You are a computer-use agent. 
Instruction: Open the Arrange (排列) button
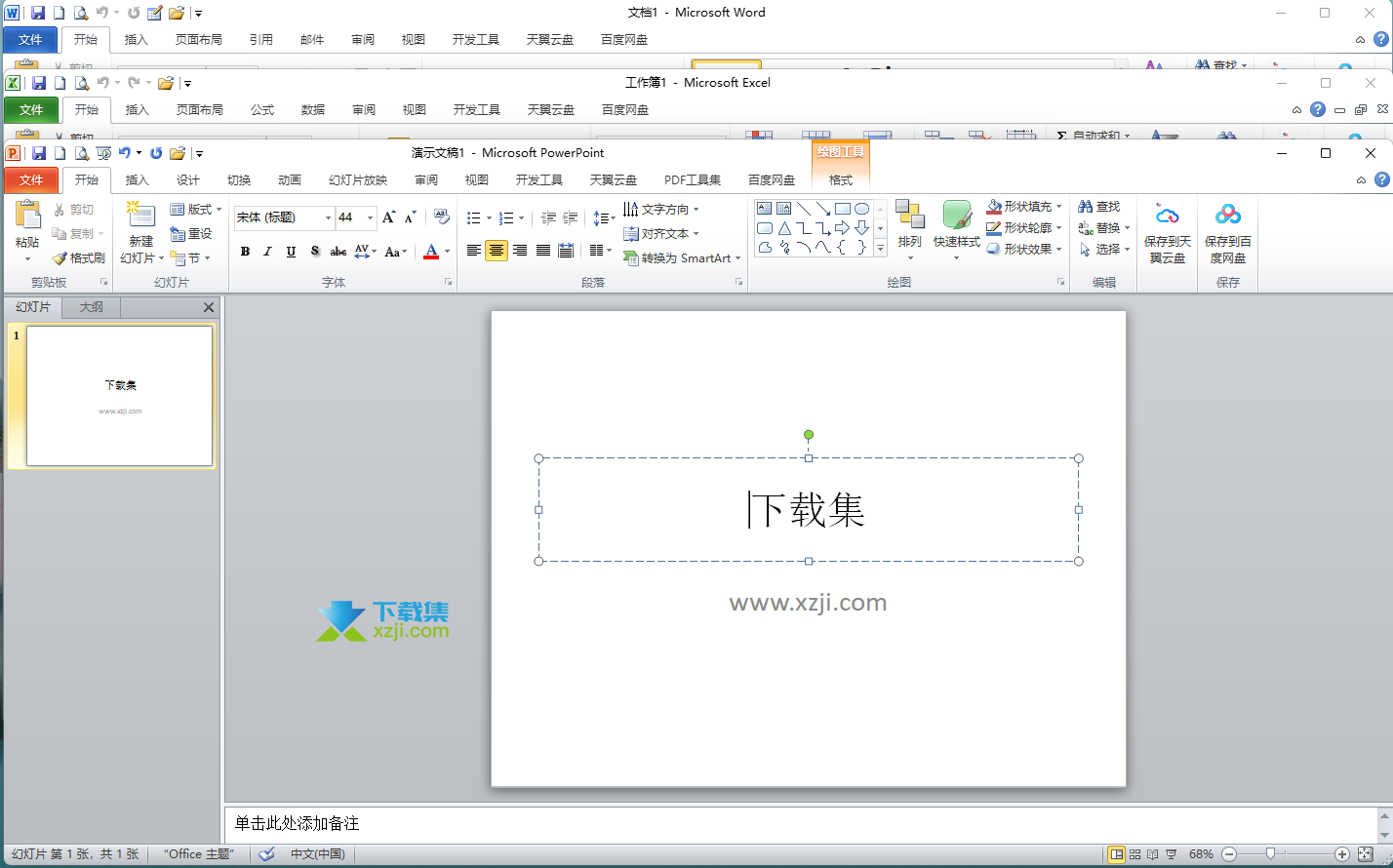point(910,231)
